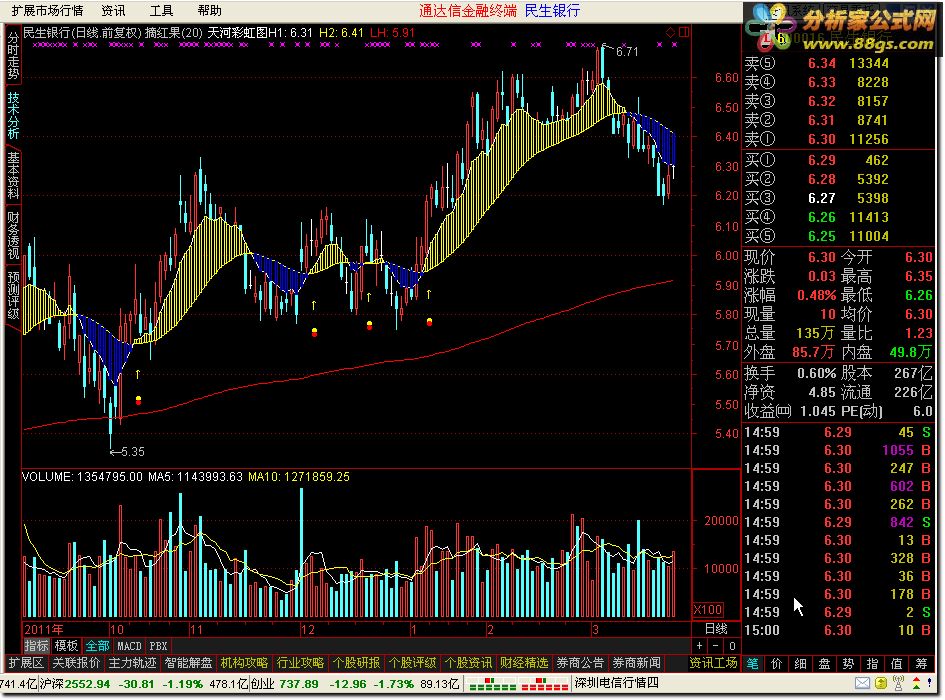Open the 券商新闻 bottom tab
Viewport: 945px width, 700px height.
[x=636, y=663]
